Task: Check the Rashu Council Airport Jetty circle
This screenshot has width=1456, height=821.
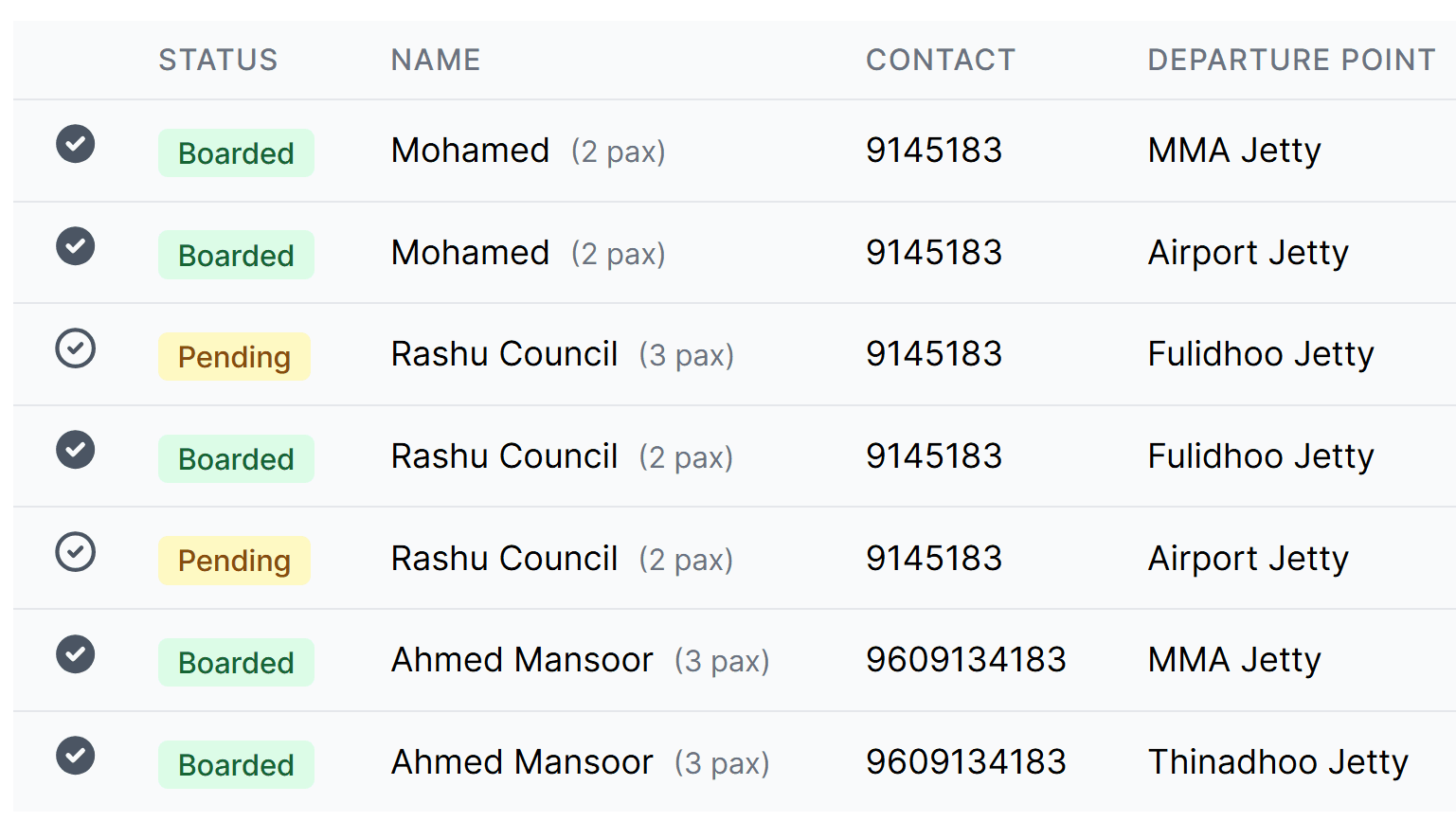Action: (x=75, y=552)
